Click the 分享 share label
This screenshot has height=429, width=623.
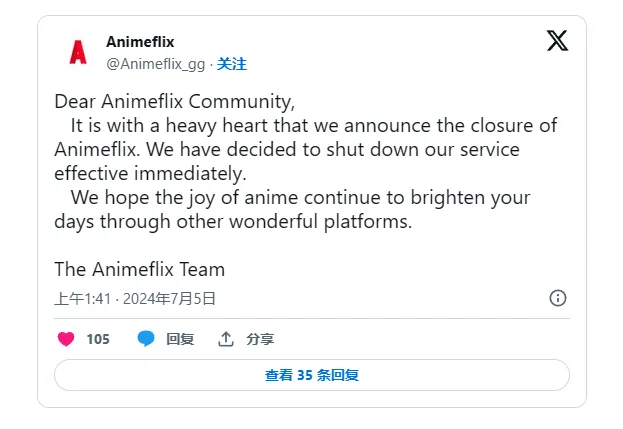pyautogui.click(x=260, y=339)
